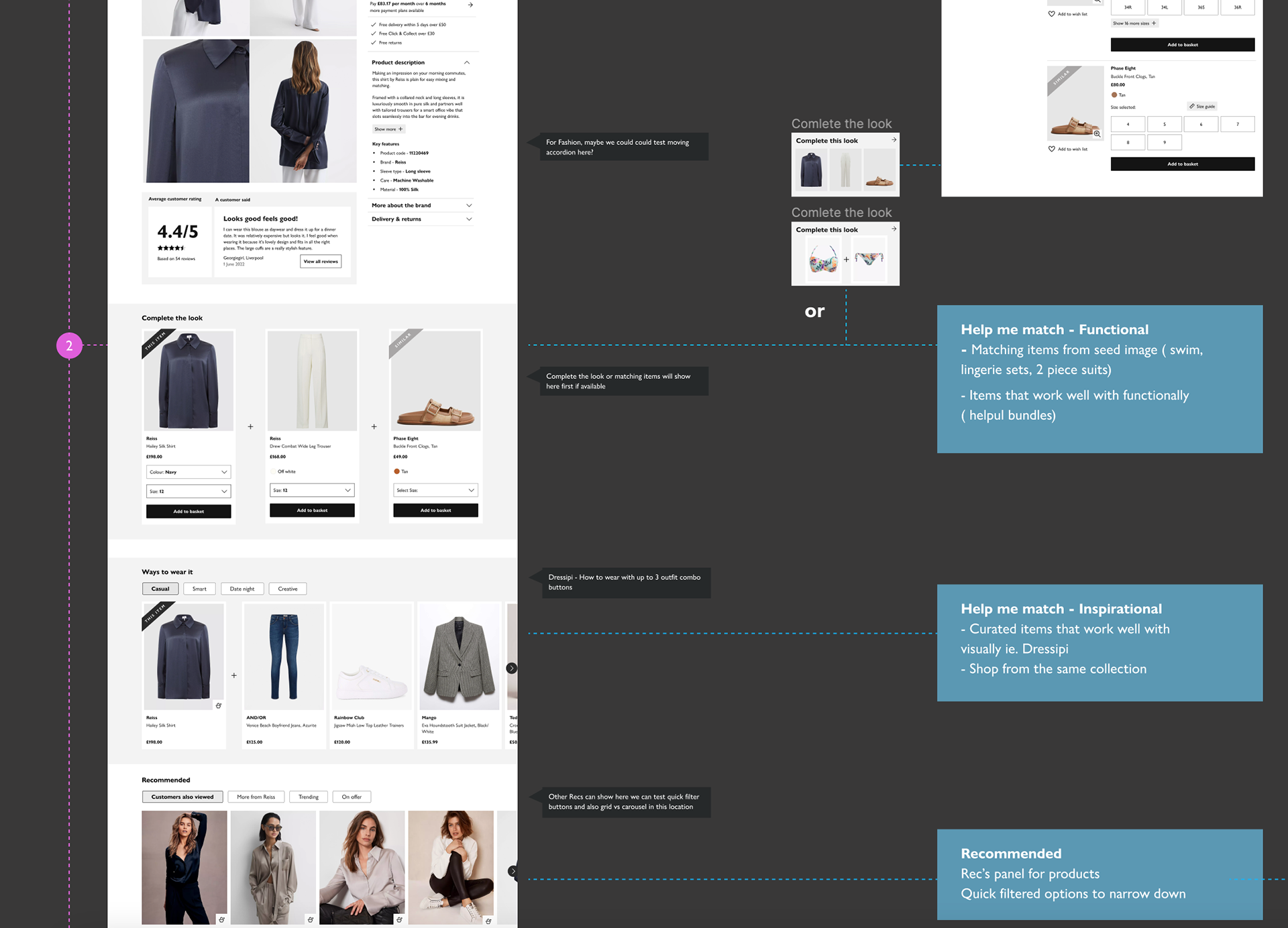The height and width of the screenshot is (928, 1288).
Task: Select the 'Creative' outfit tab
Action: click(x=288, y=589)
